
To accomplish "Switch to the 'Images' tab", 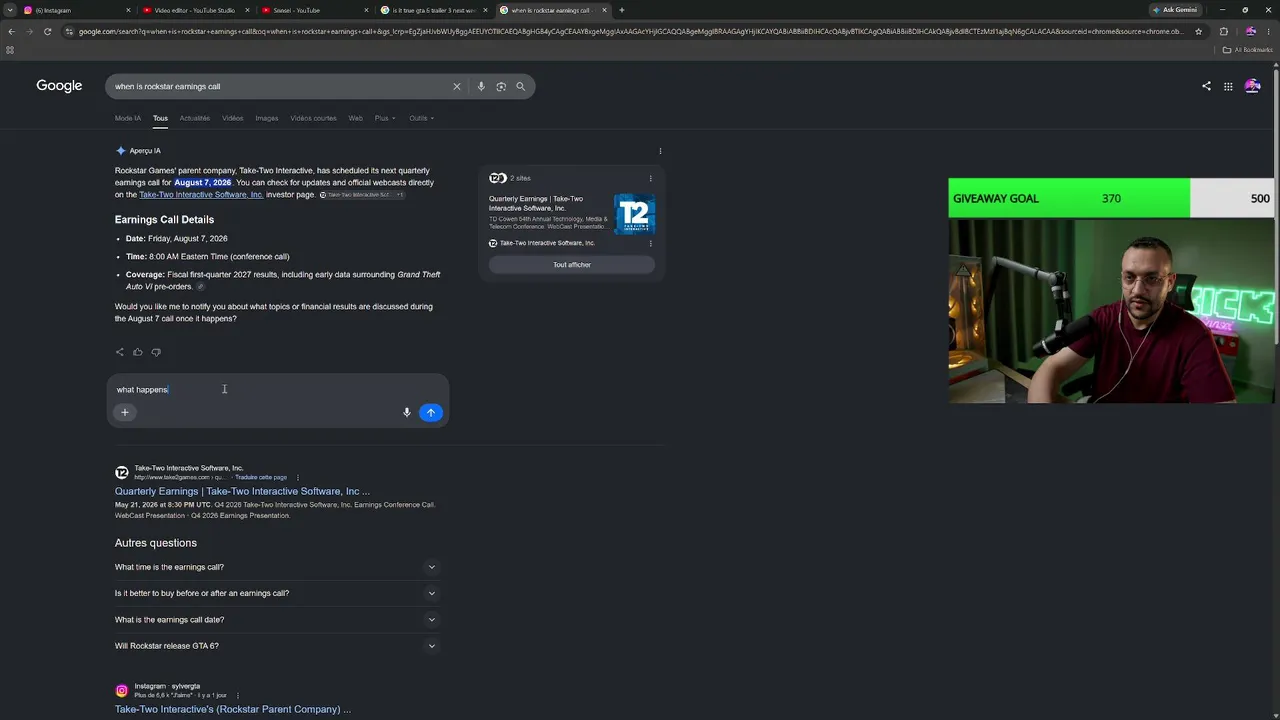I will [267, 118].
